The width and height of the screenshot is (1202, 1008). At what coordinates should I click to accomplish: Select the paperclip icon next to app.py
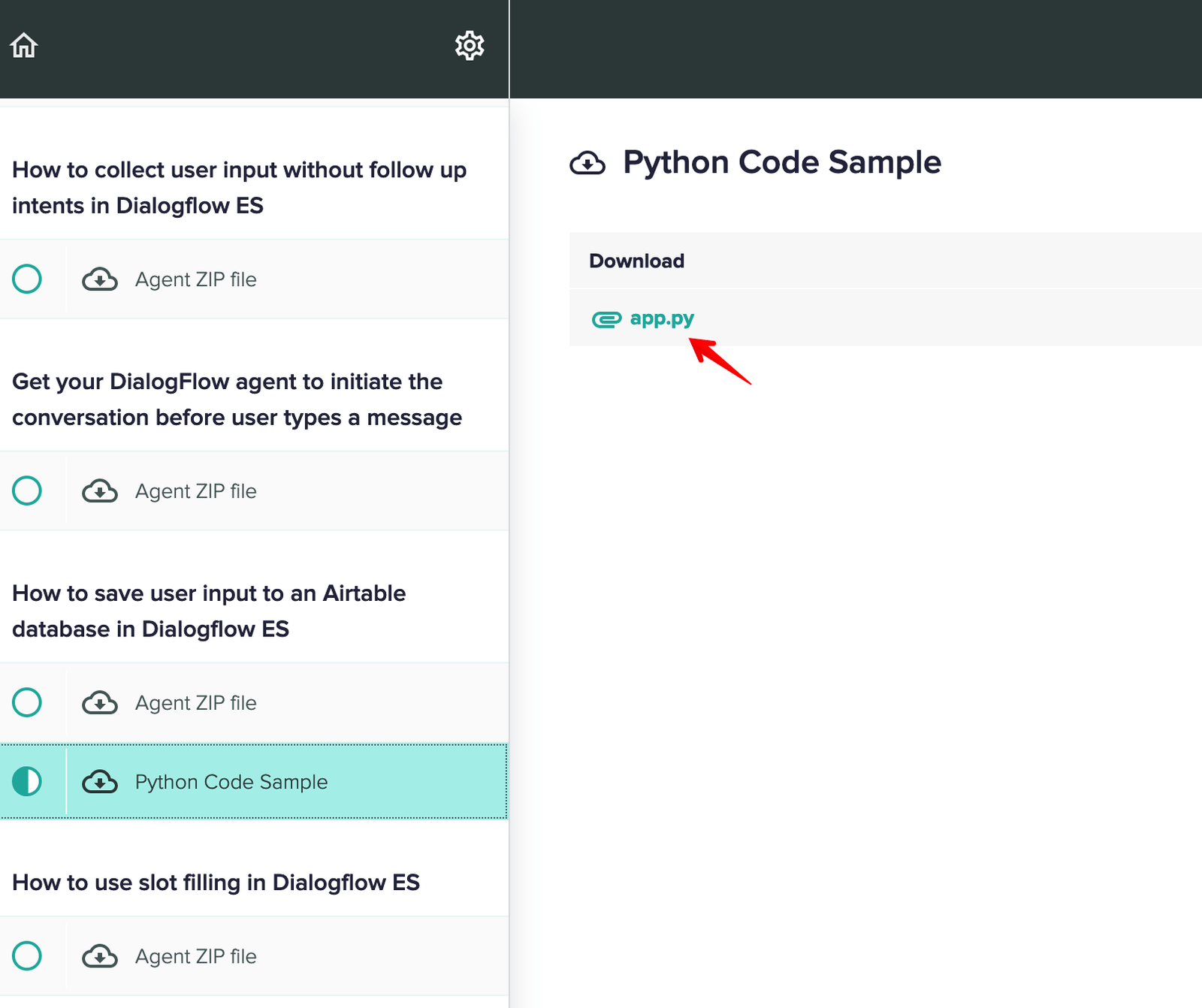pos(606,318)
